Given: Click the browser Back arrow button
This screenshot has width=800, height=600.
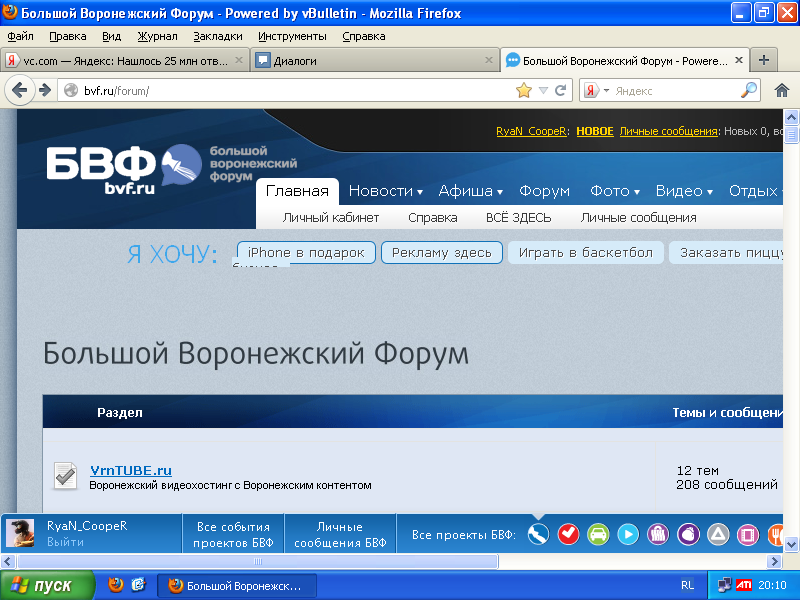Looking at the screenshot, I should [19, 91].
